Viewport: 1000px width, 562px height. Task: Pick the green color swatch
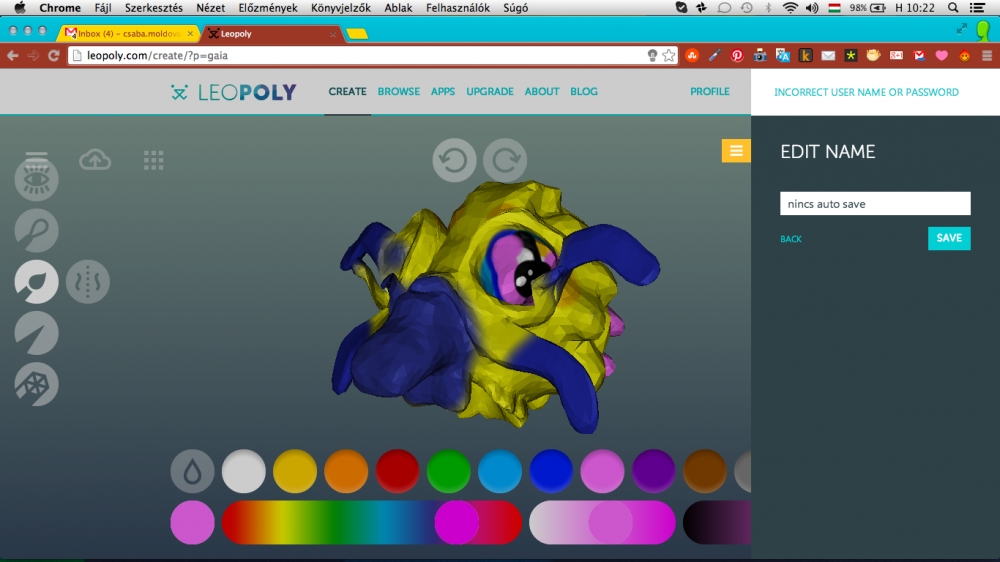click(x=448, y=471)
